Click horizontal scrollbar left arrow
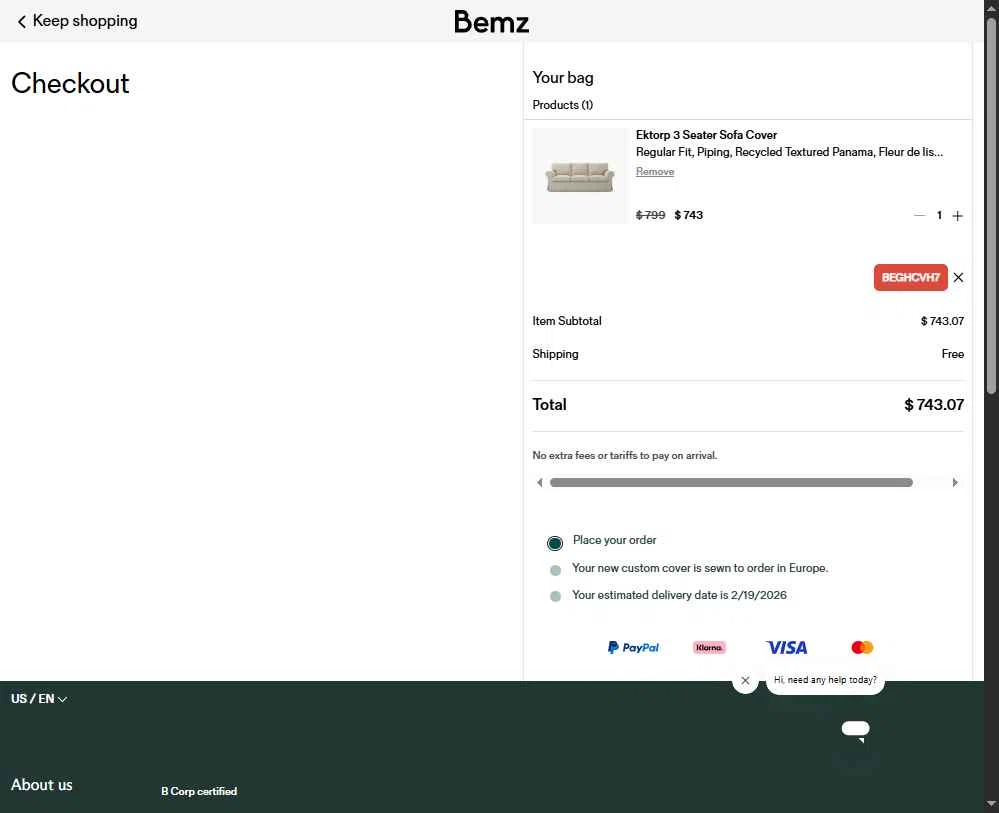Screen dimensions: 999x813 [540, 482]
